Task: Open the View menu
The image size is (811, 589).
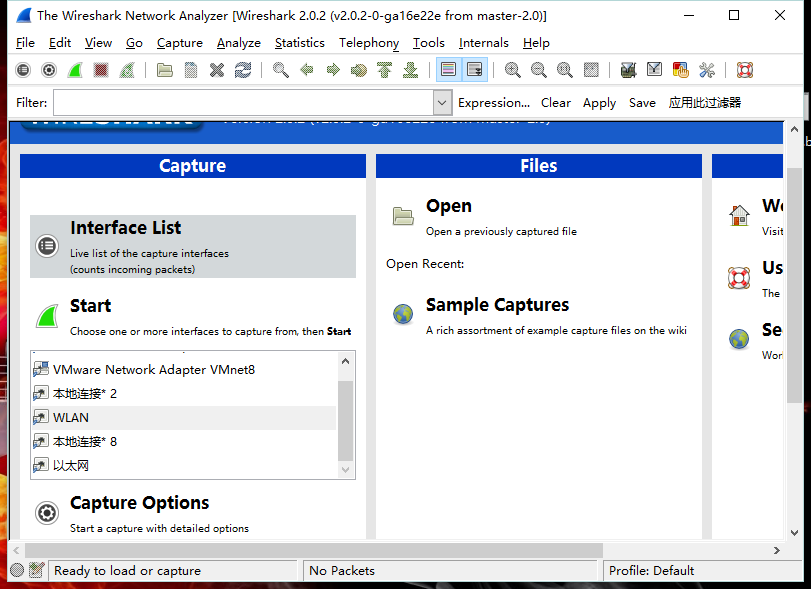Action: (x=98, y=43)
